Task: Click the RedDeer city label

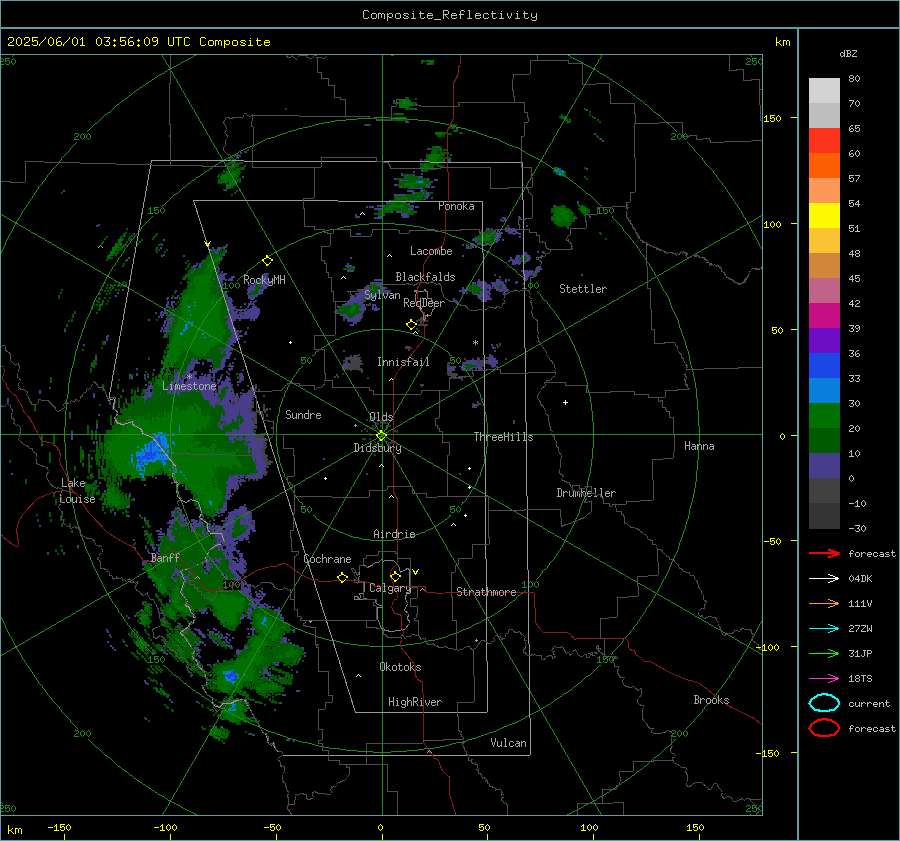Action: click(x=424, y=303)
